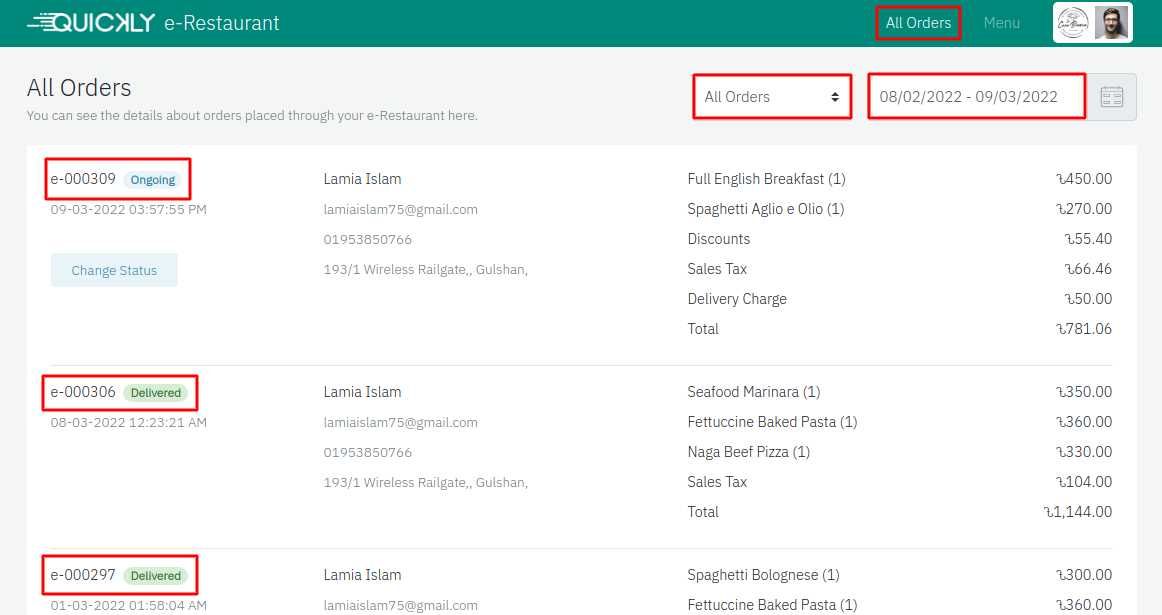Click the Delivered badge on order e-000297
This screenshot has width=1162, height=615.
pyautogui.click(x=155, y=576)
